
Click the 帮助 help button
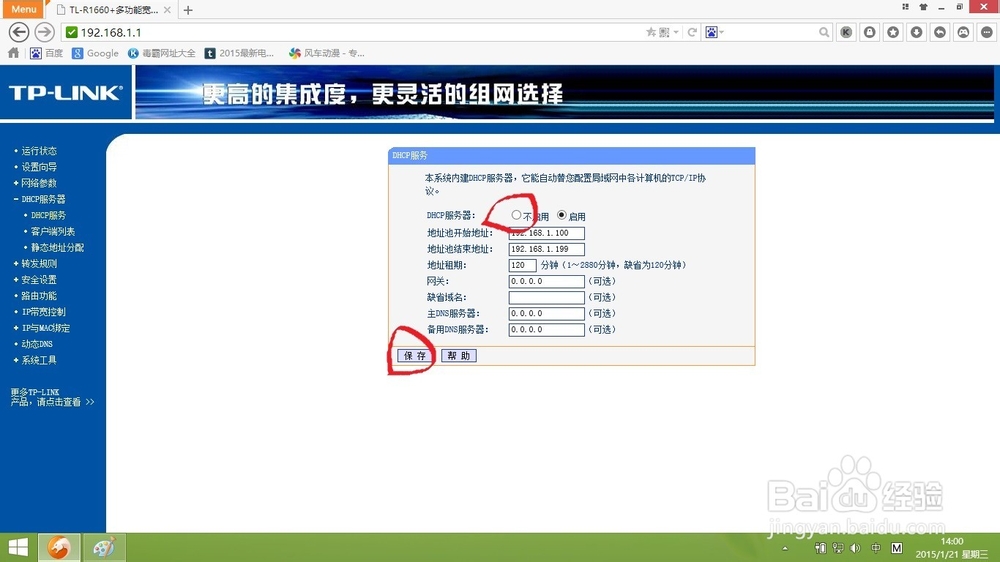tap(459, 355)
